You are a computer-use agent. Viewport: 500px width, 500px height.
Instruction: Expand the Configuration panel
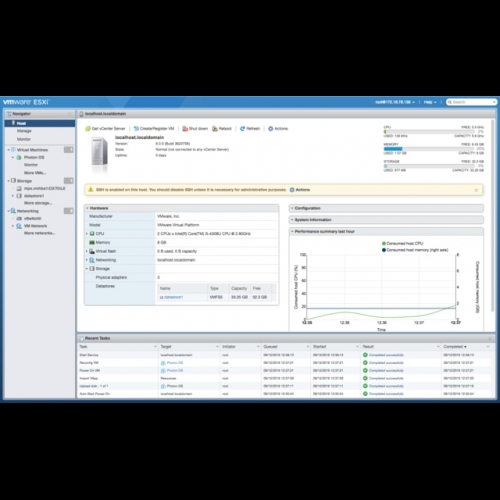(x=292, y=208)
